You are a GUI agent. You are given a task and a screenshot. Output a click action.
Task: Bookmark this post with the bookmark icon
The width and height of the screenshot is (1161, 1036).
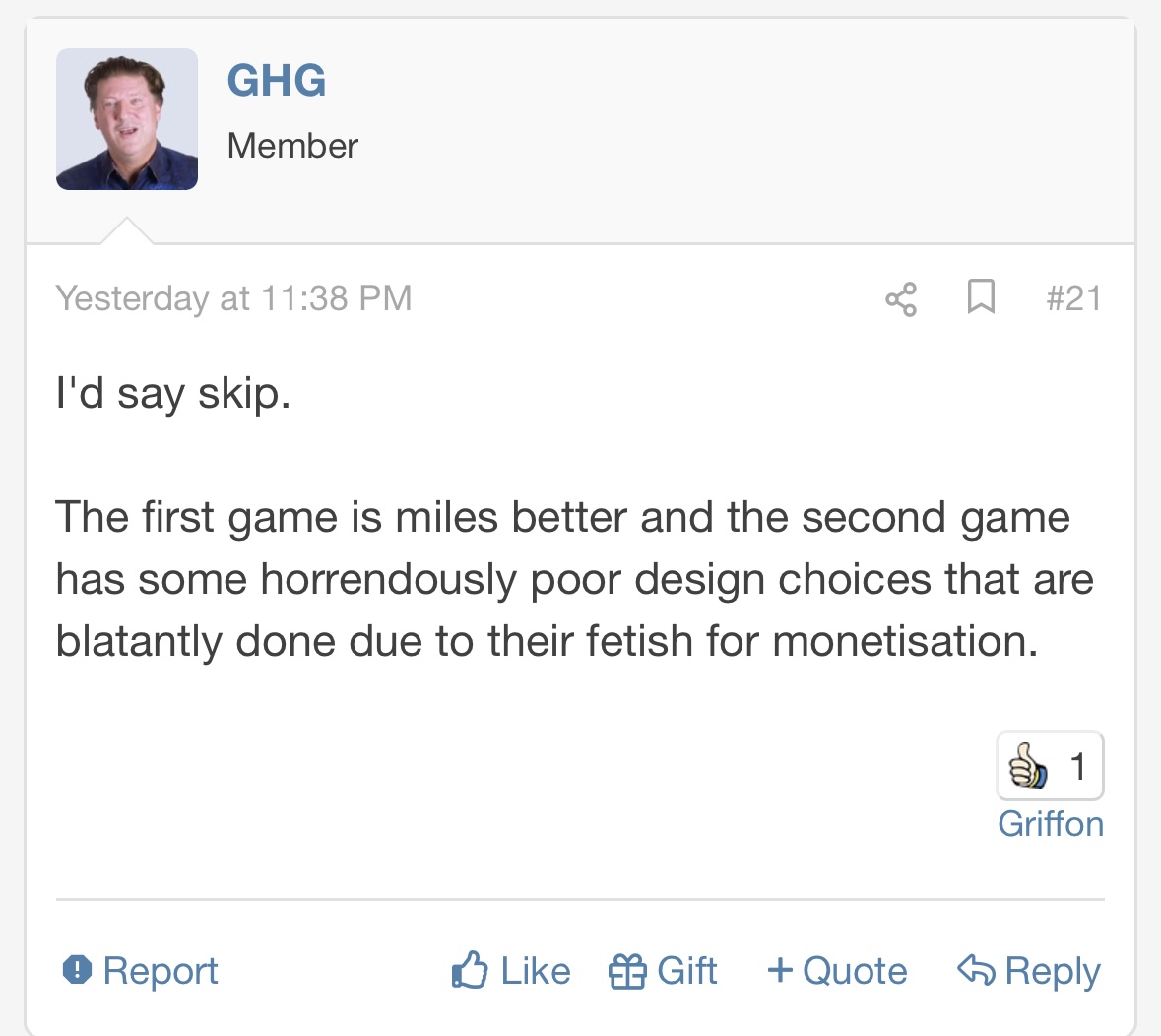(981, 297)
